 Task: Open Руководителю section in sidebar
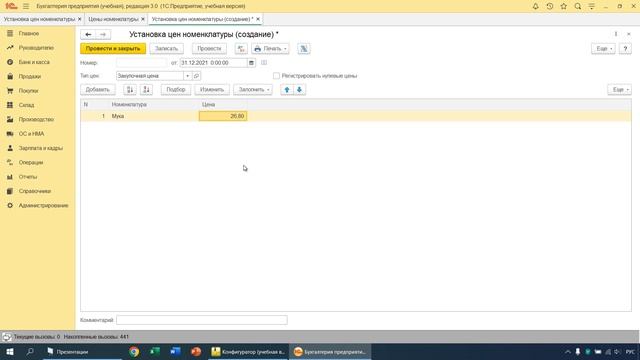[36, 48]
